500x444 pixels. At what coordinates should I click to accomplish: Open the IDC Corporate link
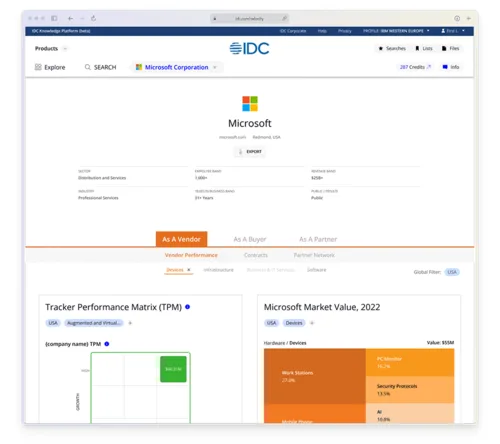pos(293,31)
